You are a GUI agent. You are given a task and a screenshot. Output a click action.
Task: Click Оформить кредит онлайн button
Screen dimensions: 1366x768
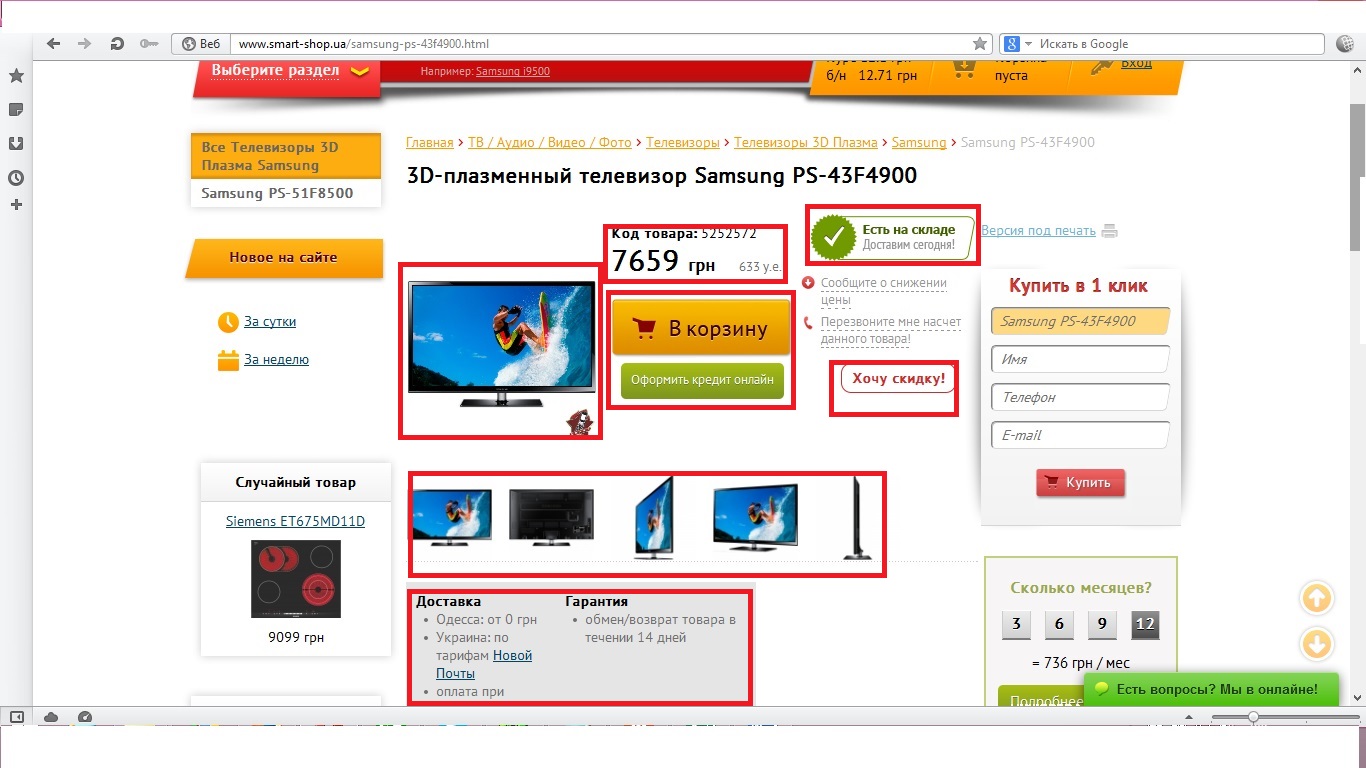(702, 380)
